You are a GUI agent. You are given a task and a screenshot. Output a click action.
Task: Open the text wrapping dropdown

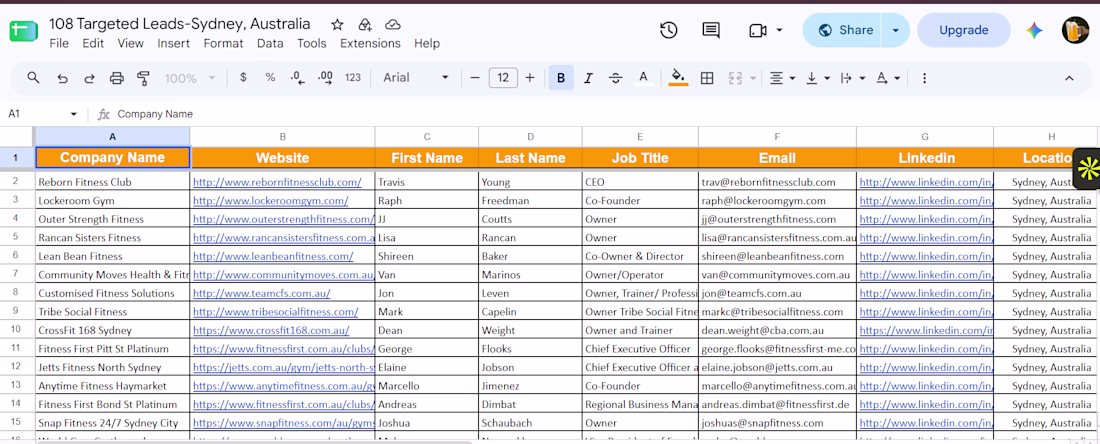[x=852, y=78]
